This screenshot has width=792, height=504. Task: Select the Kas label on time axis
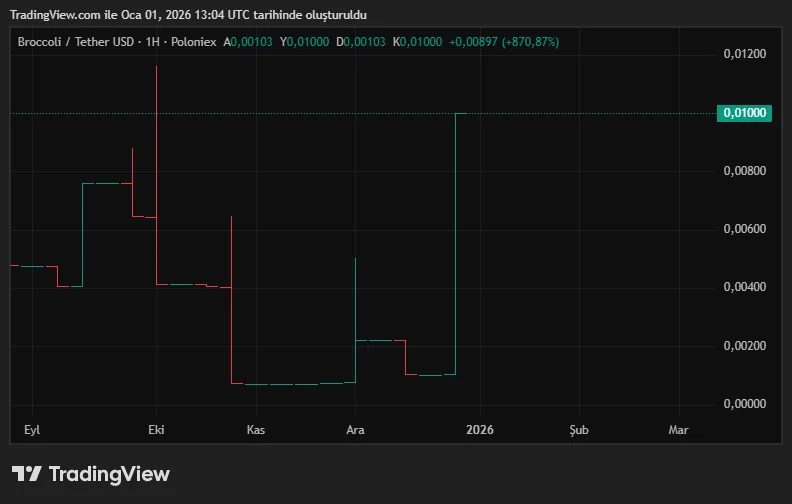coord(256,429)
